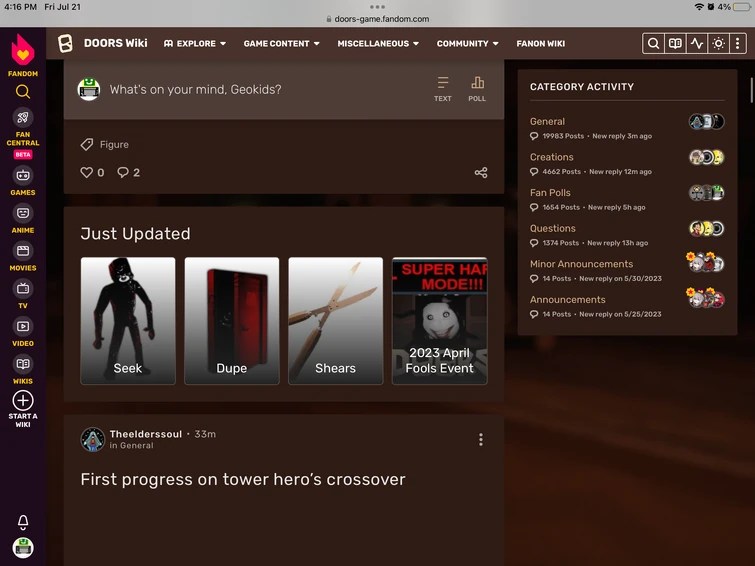The image size is (755, 566).
Task: Go to the Games sidebar icon
Action: pos(23,175)
